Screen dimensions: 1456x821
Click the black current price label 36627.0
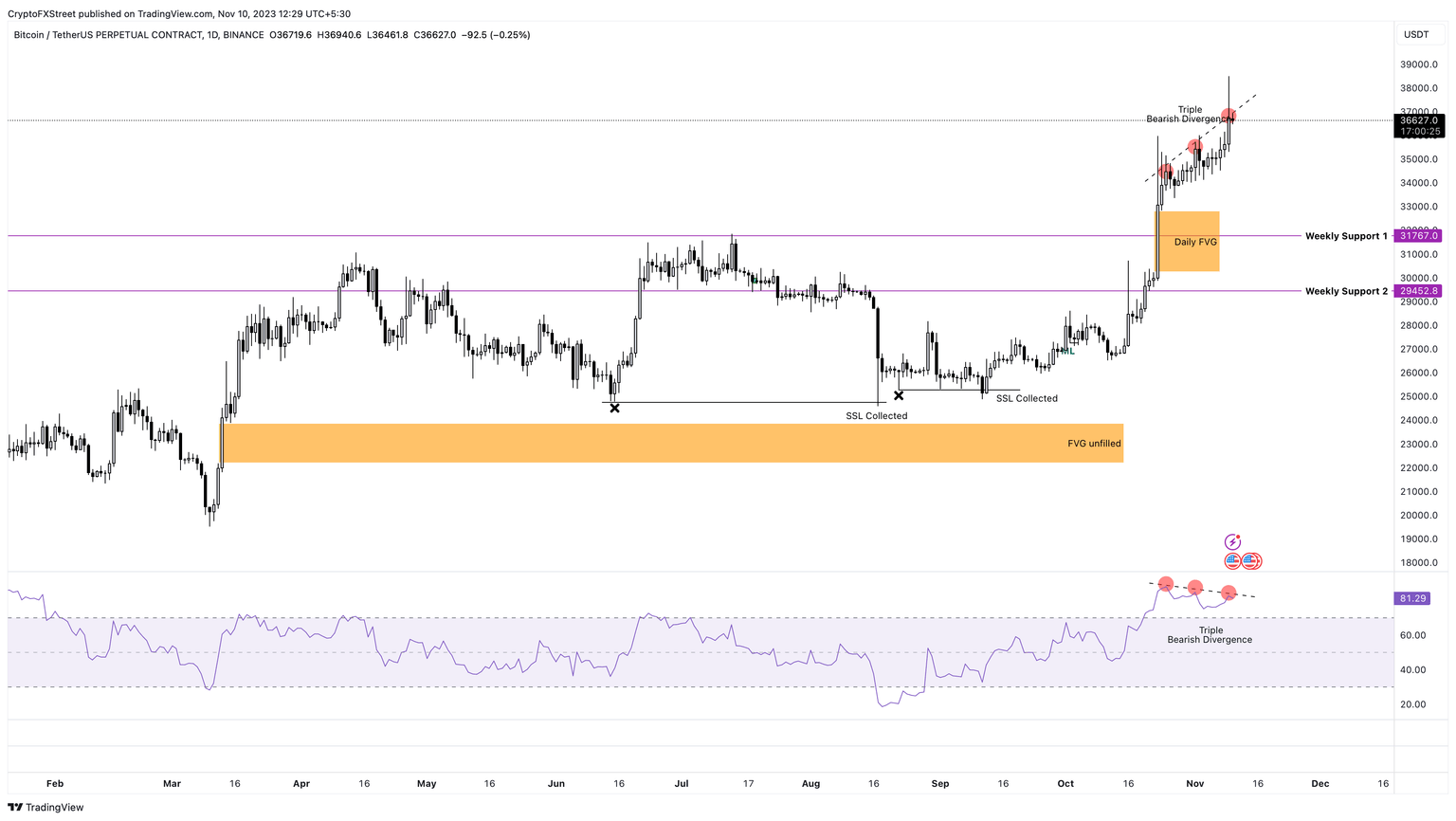[1418, 120]
